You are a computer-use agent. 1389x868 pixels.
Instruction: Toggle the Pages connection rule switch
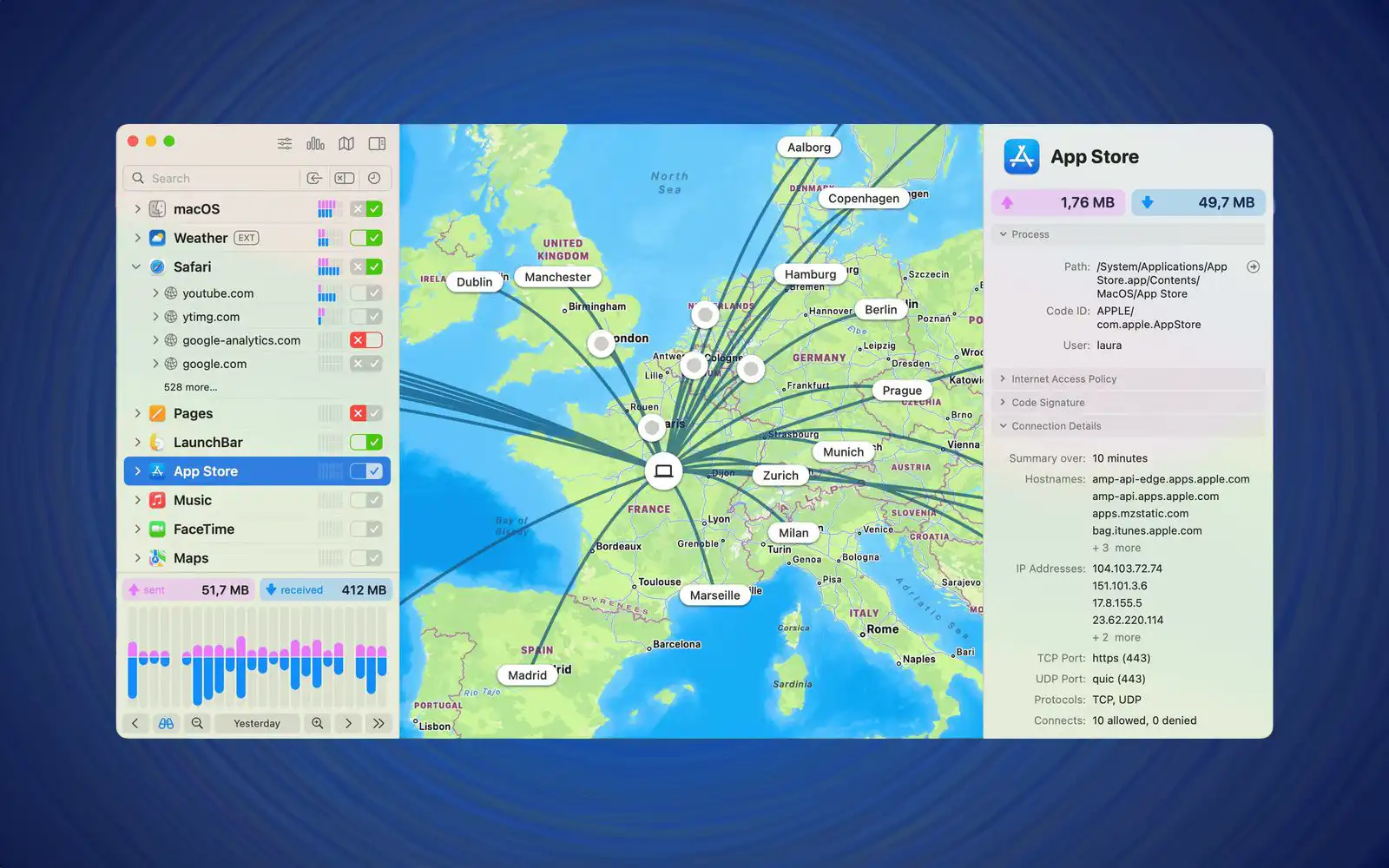[x=365, y=413]
